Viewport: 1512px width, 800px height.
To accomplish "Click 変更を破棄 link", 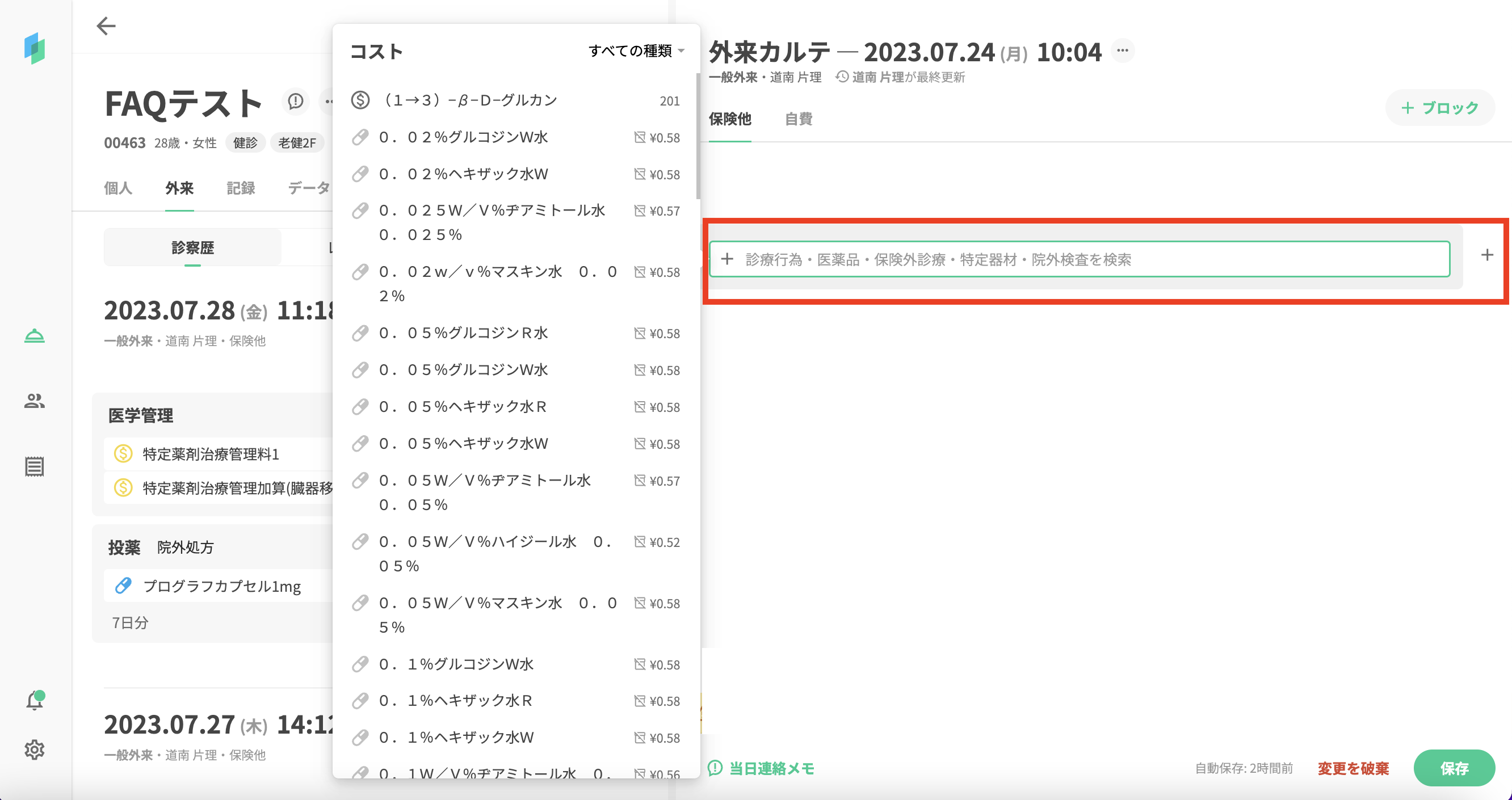I will click(x=1353, y=768).
